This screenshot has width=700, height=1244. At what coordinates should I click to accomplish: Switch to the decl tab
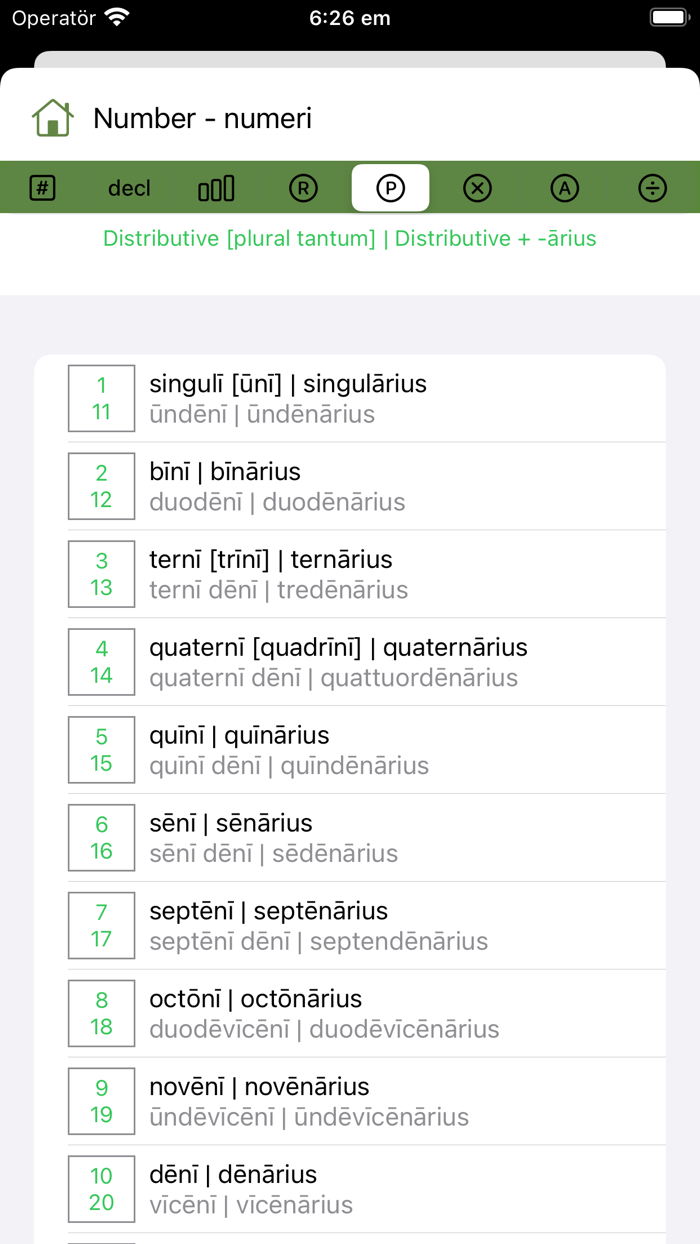point(128,188)
